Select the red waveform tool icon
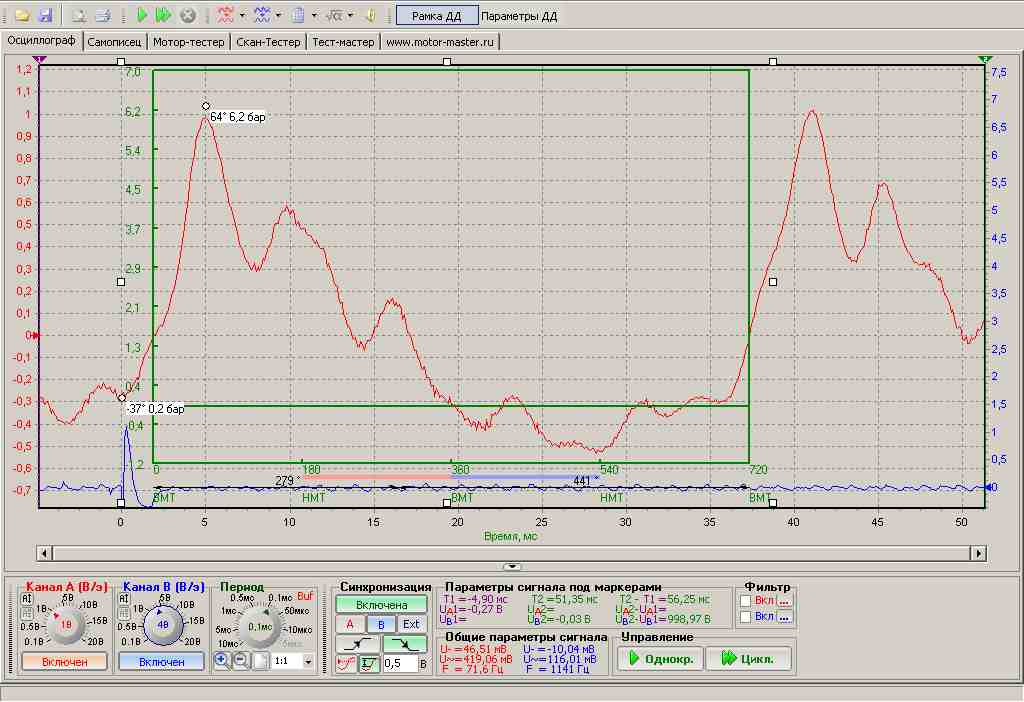The height and width of the screenshot is (702, 1024). click(x=226, y=15)
